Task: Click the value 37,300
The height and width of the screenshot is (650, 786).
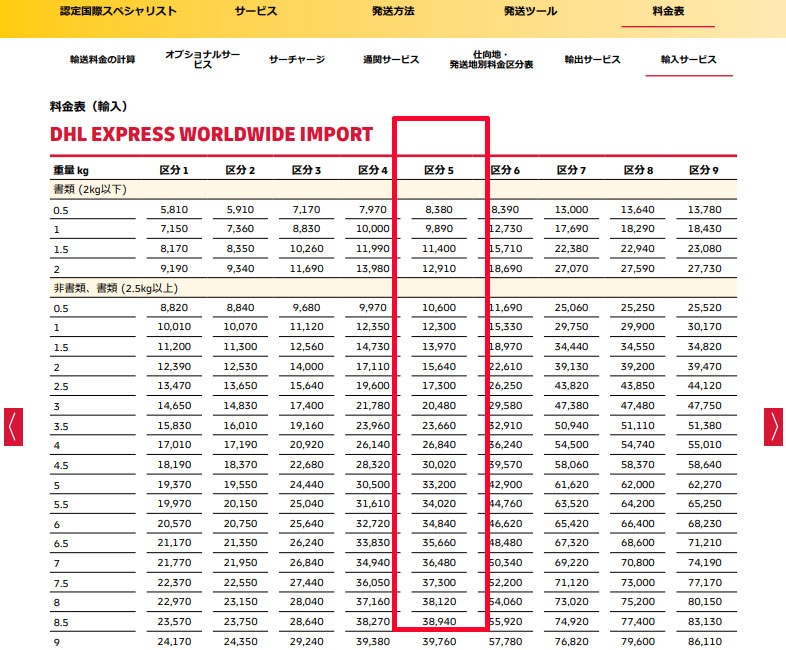Action: (x=439, y=583)
